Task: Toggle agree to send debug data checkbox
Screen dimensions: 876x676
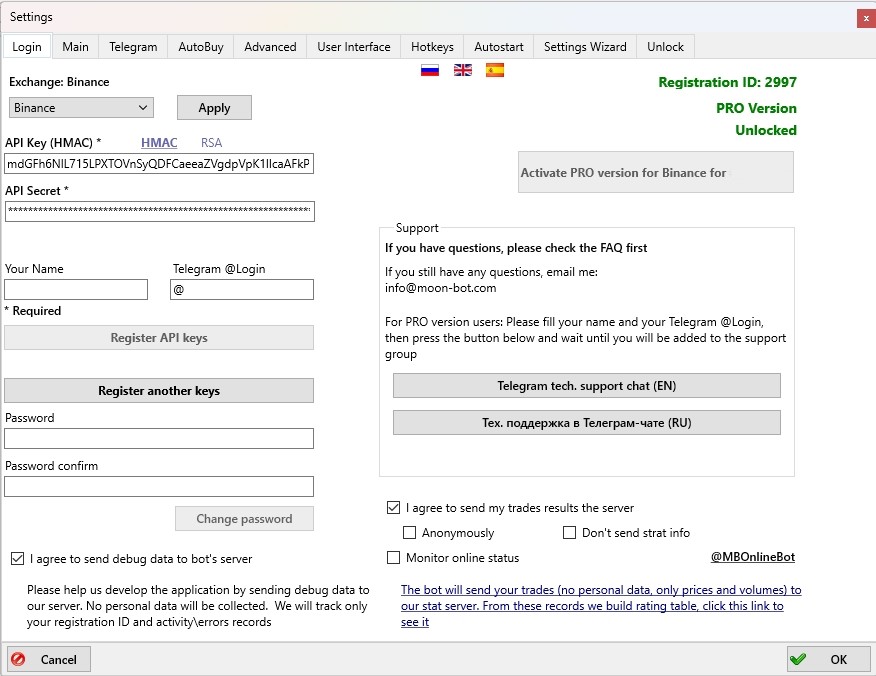Action: click(x=18, y=559)
